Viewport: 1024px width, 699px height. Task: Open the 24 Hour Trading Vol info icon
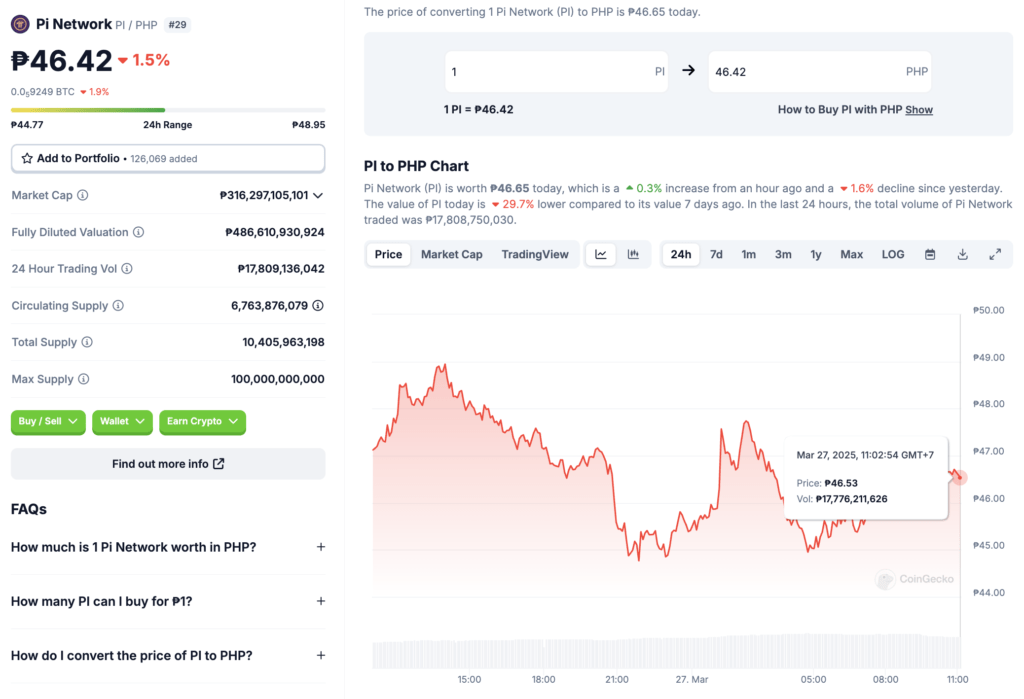[x=127, y=268]
